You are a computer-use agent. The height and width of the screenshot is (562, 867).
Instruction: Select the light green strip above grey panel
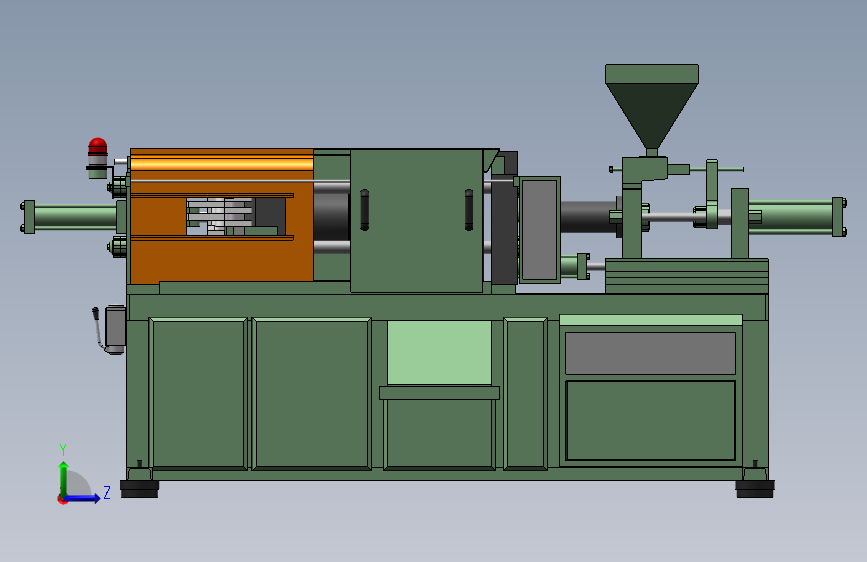[650, 320]
